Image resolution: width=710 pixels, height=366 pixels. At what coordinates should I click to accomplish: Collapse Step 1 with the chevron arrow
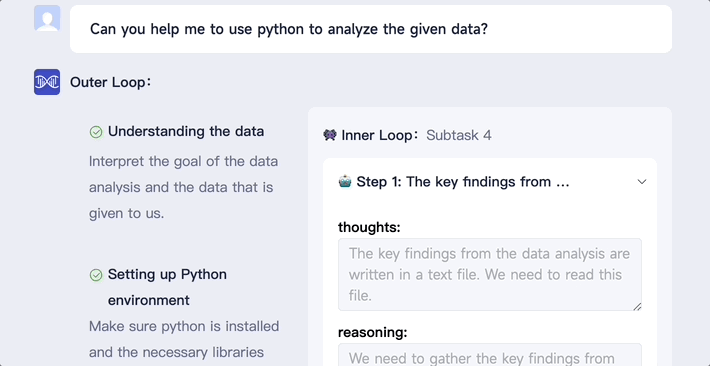642,182
